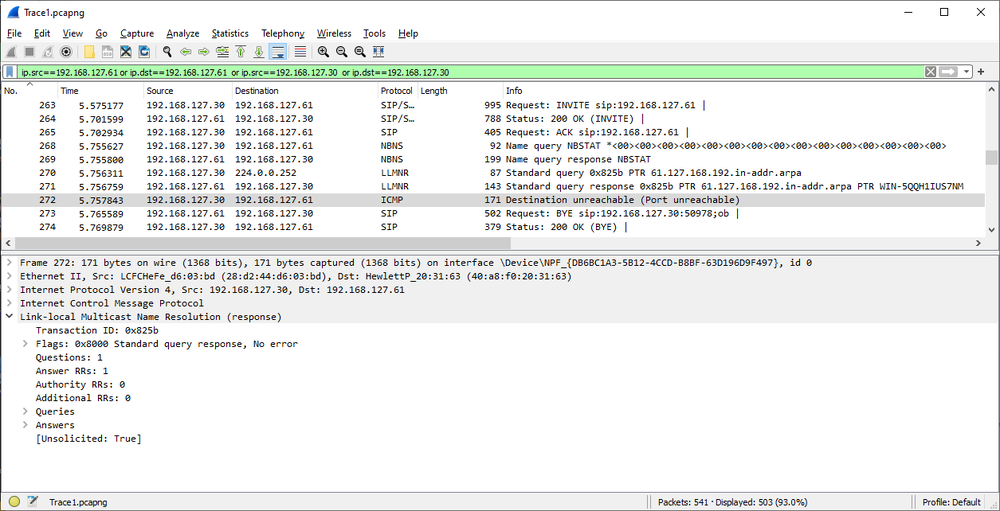Click the Stop capturing packets square icon
Image resolution: width=1000 pixels, height=511 pixels.
tap(29, 52)
